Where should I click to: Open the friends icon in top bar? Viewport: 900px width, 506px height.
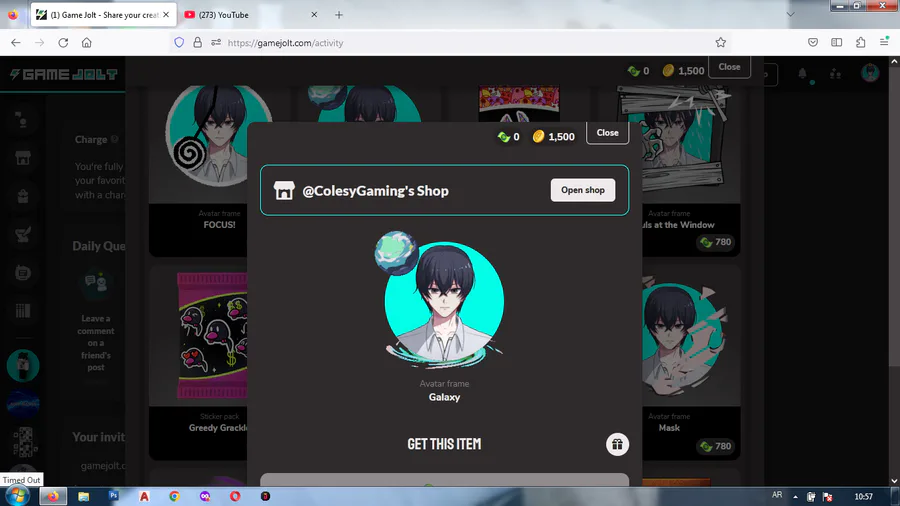coord(835,73)
